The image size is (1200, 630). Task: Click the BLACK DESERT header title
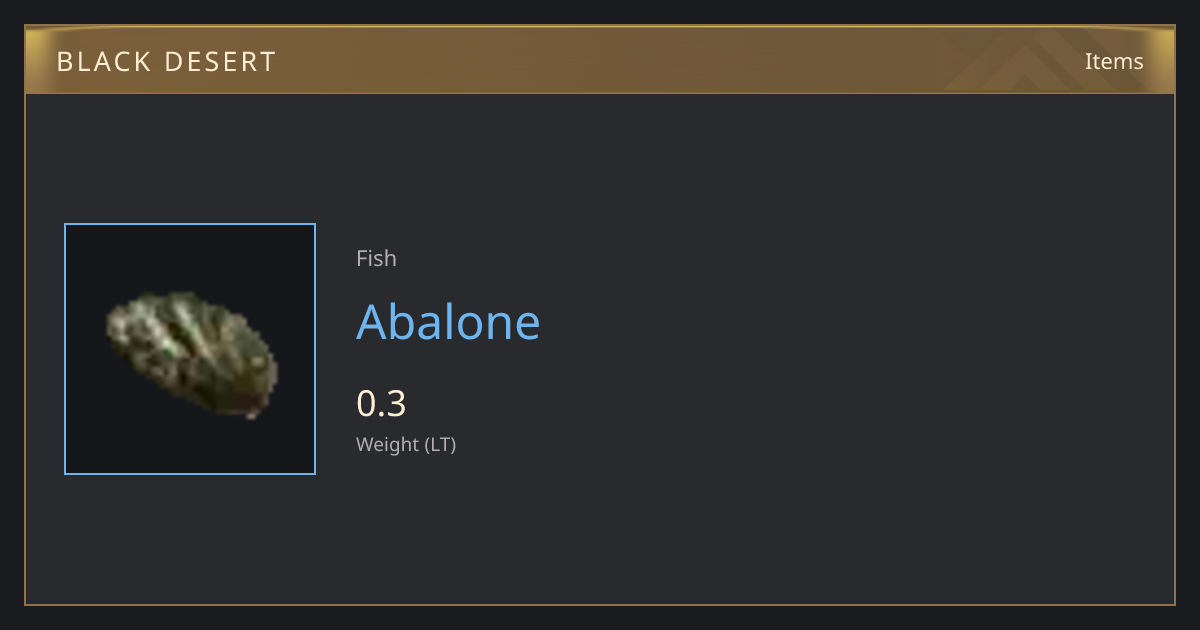166,62
